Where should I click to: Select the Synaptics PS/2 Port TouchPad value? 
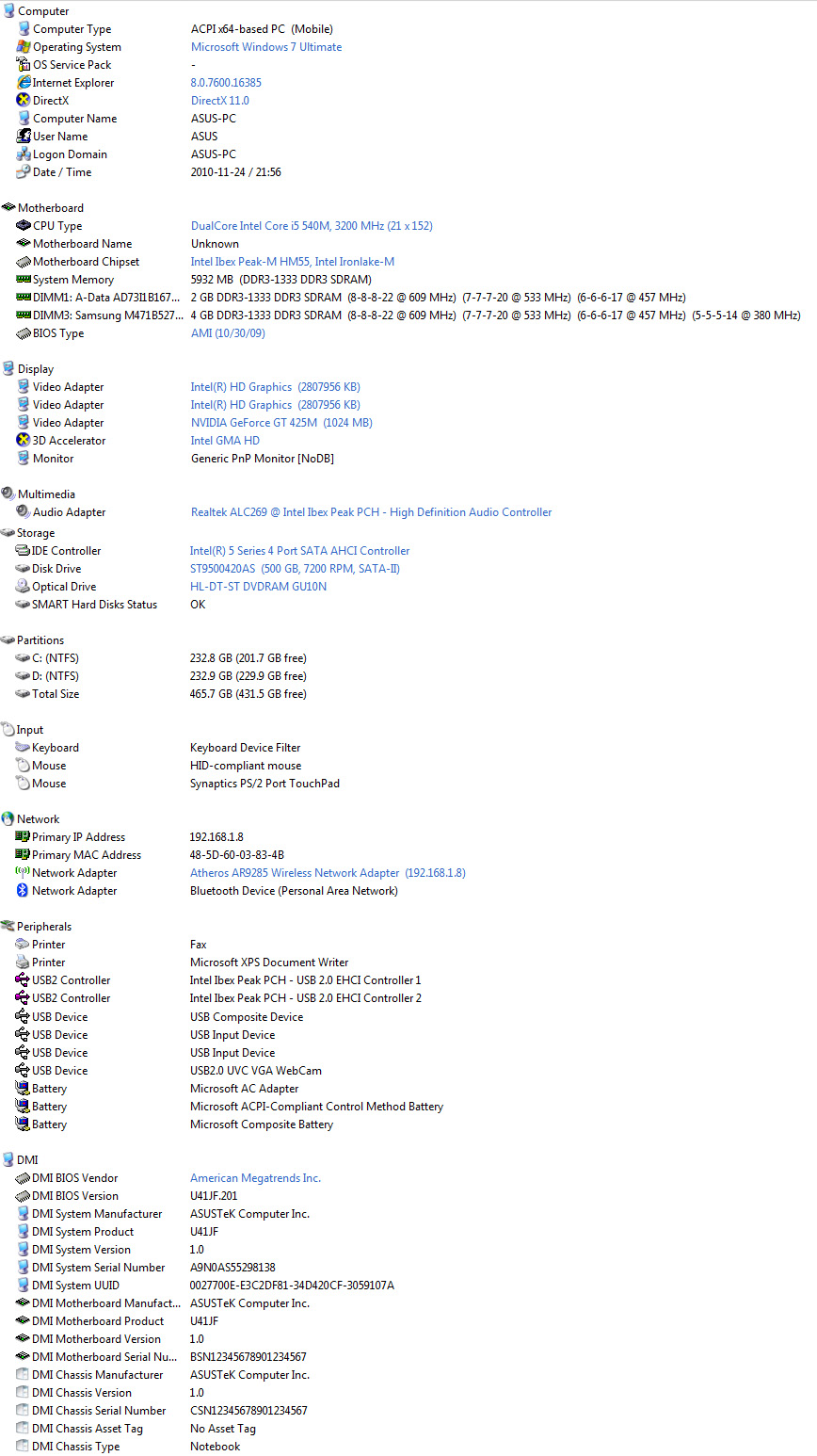[x=264, y=784]
